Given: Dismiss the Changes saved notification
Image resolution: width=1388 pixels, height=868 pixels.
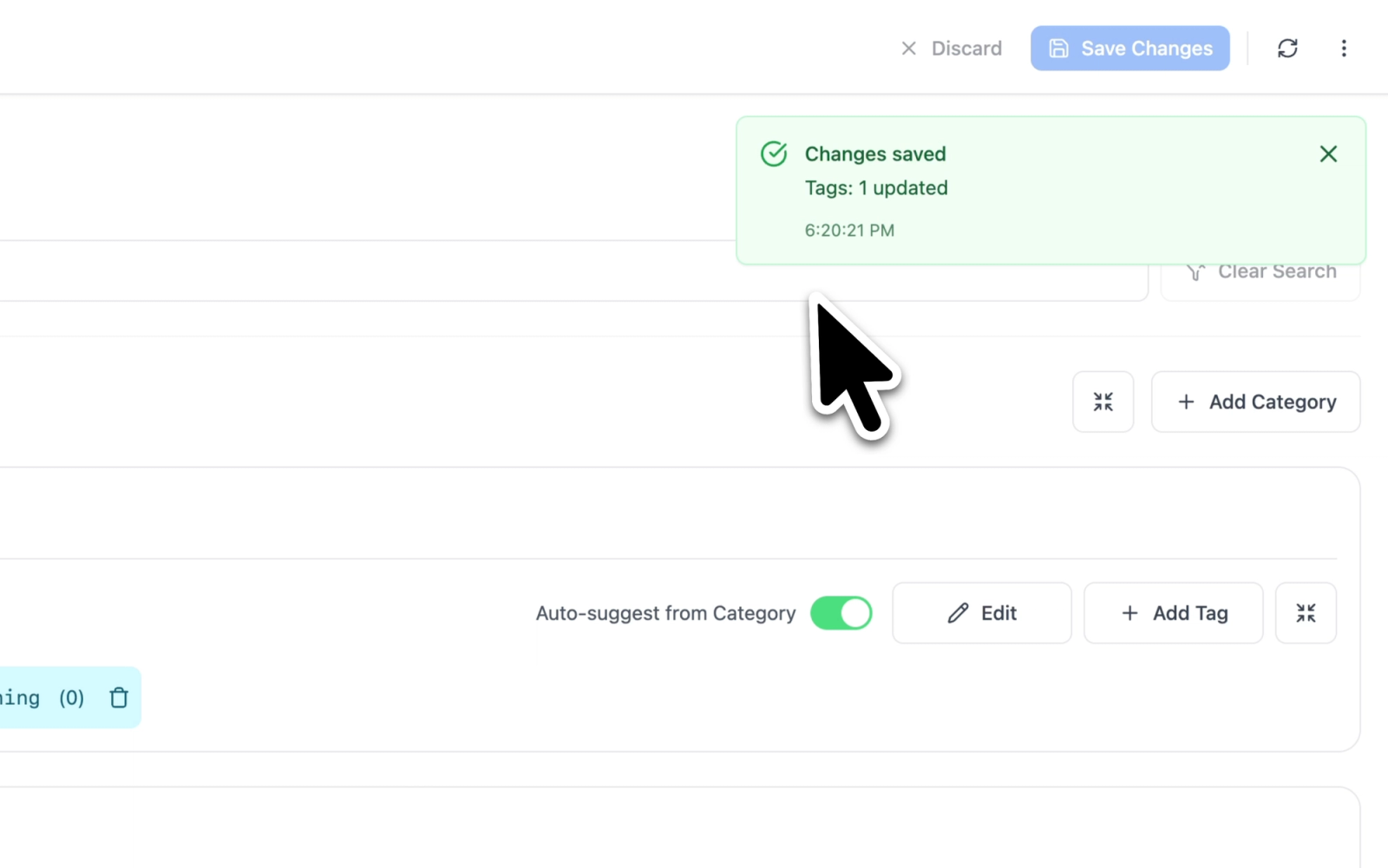Looking at the screenshot, I should coord(1328,154).
